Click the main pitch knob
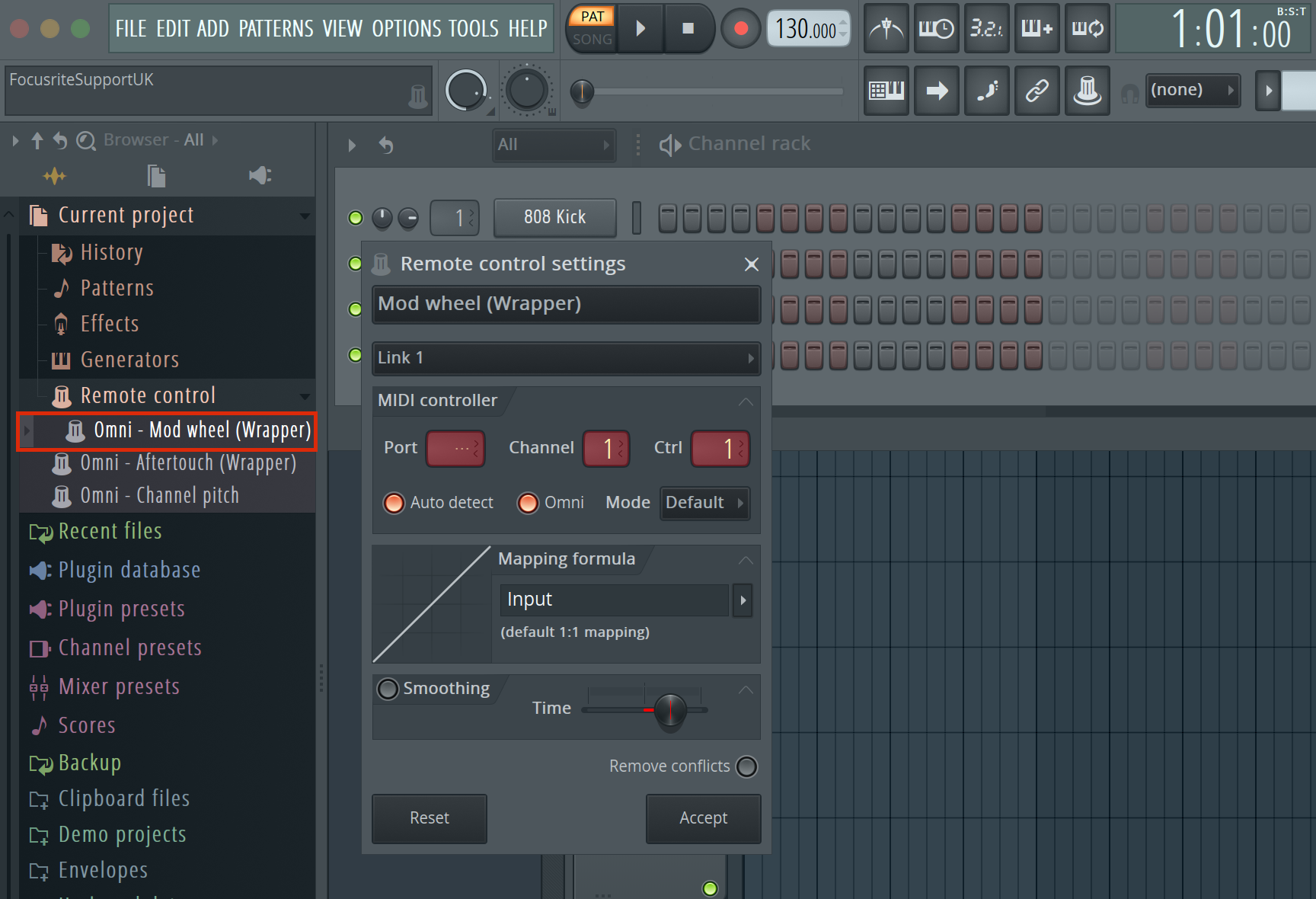This screenshot has height=899, width=1316. [526, 91]
